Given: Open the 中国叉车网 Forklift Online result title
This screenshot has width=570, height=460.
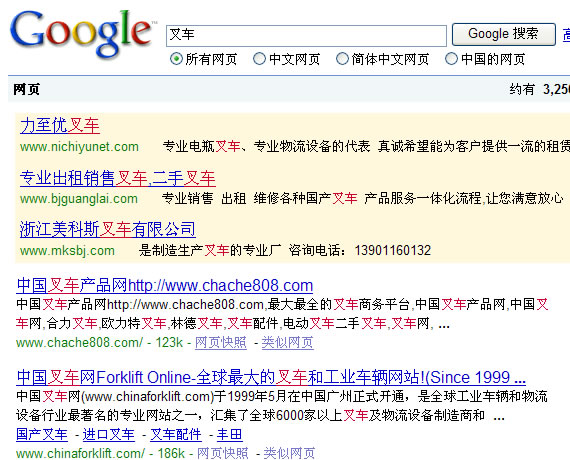Looking at the screenshot, I should 271,377.
